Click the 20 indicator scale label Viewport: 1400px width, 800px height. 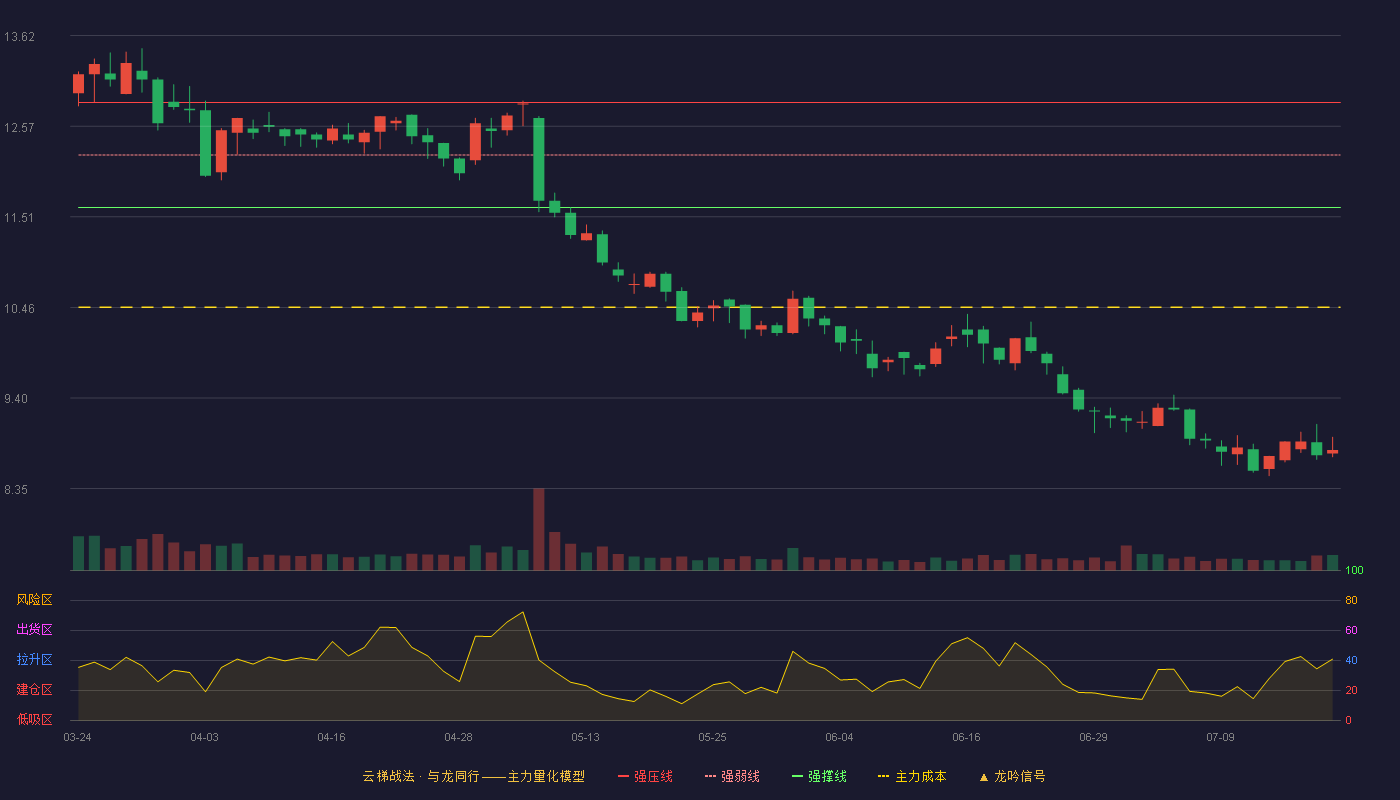(x=1351, y=690)
